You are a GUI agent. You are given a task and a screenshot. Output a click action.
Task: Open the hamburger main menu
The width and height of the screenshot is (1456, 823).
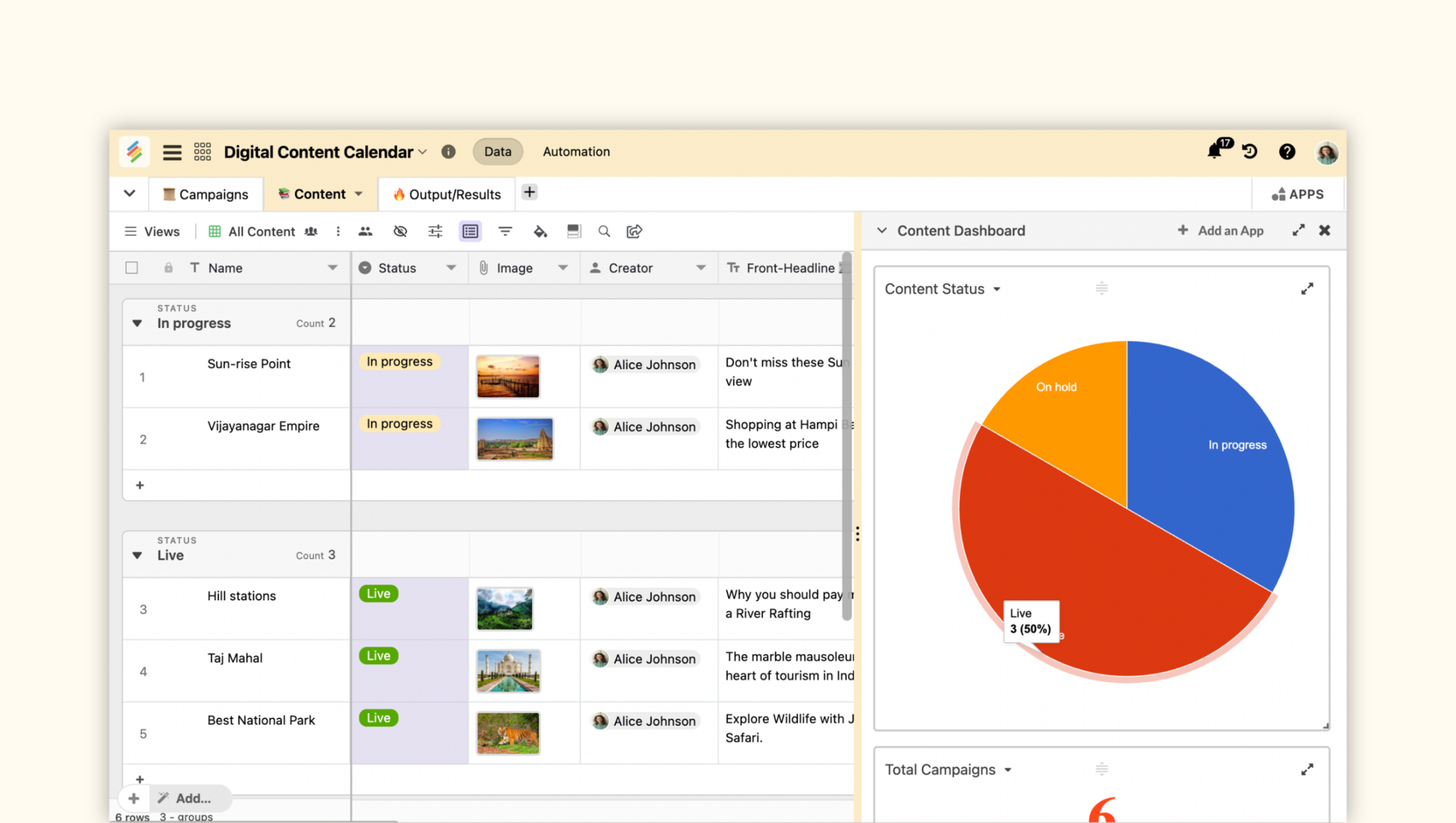tap(172, 152)
